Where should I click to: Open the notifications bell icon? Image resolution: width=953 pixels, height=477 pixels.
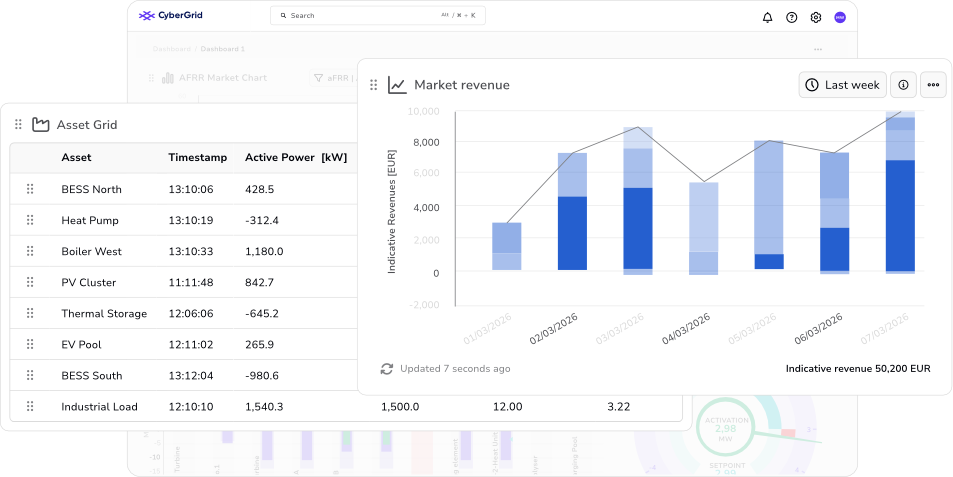pos(767,18)
